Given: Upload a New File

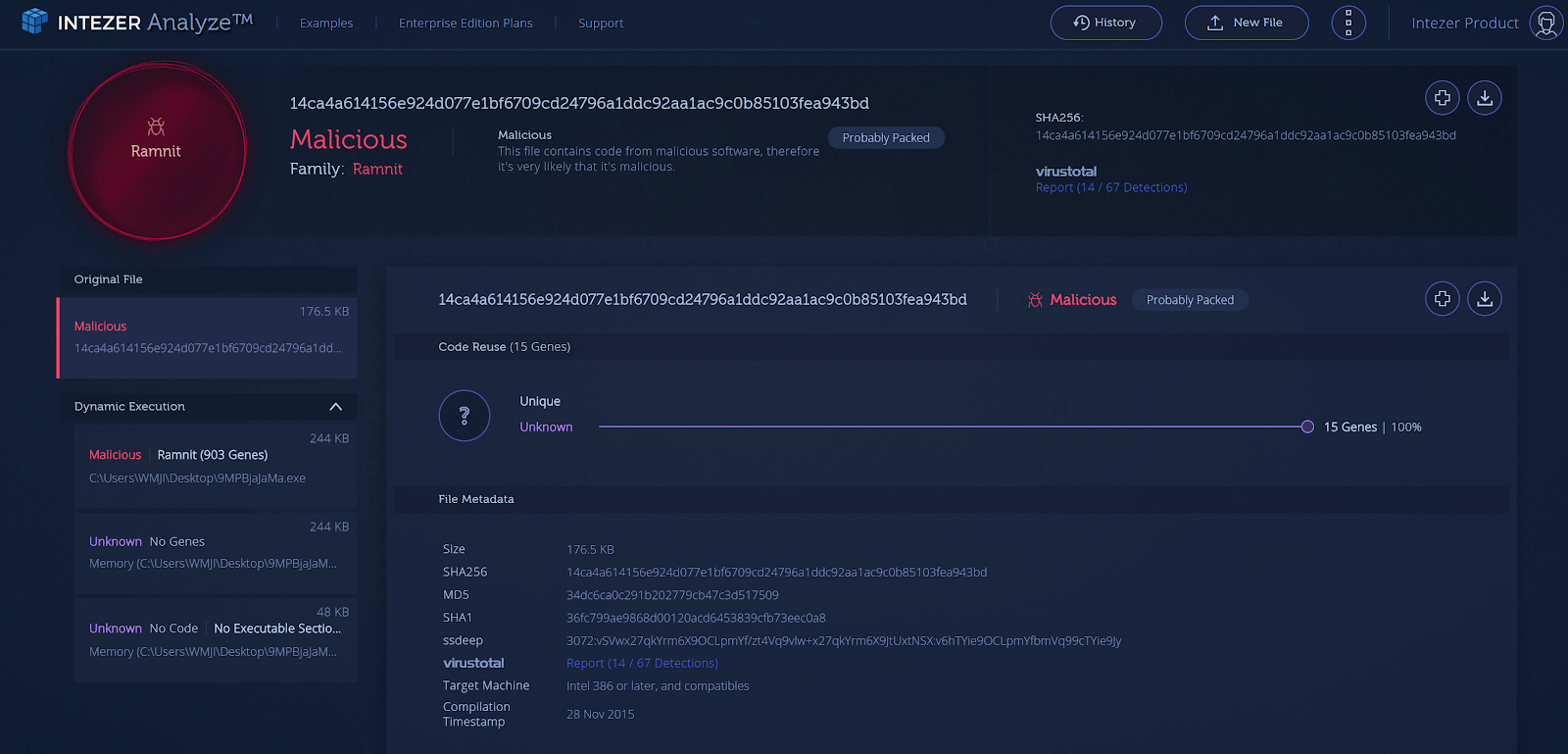Looking at the screenshot, I should (1246, 23).
